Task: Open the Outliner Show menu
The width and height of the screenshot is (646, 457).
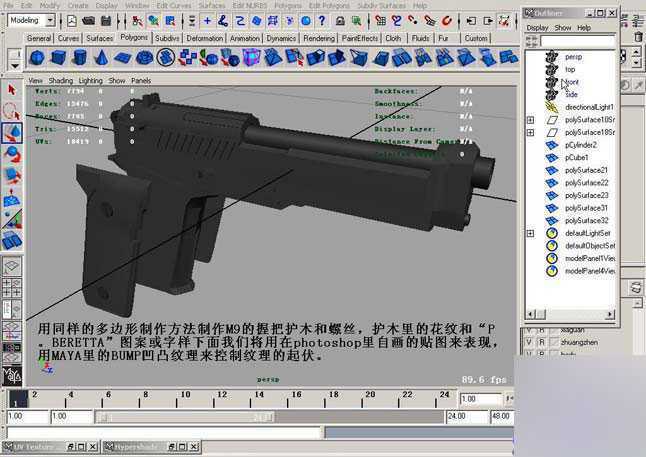Action: [x=563, y=28]
